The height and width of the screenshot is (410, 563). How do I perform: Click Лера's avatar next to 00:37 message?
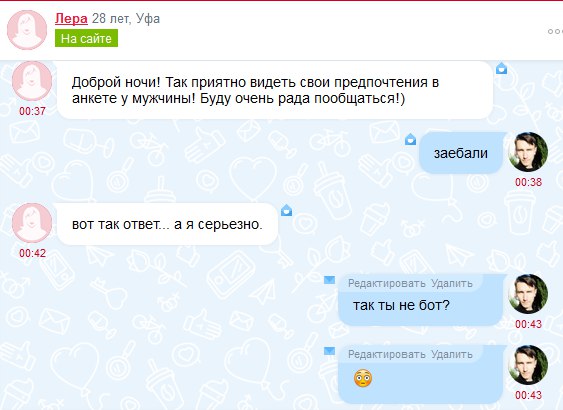click(x=32, y=81)
